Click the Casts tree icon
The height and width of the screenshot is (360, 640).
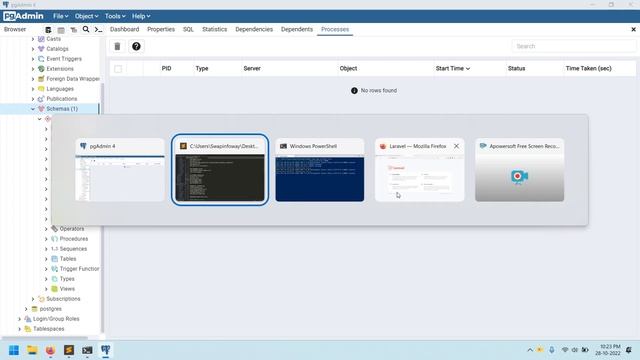click(41, 39)
